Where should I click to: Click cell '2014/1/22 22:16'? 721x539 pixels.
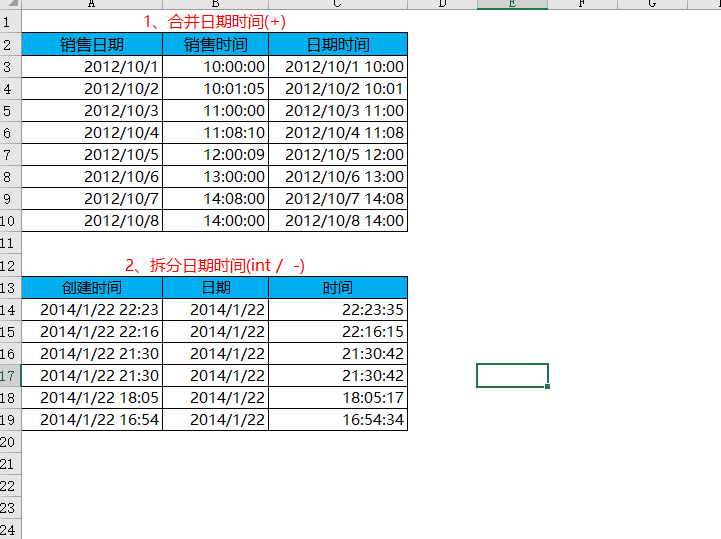click(x=92, y=332)
